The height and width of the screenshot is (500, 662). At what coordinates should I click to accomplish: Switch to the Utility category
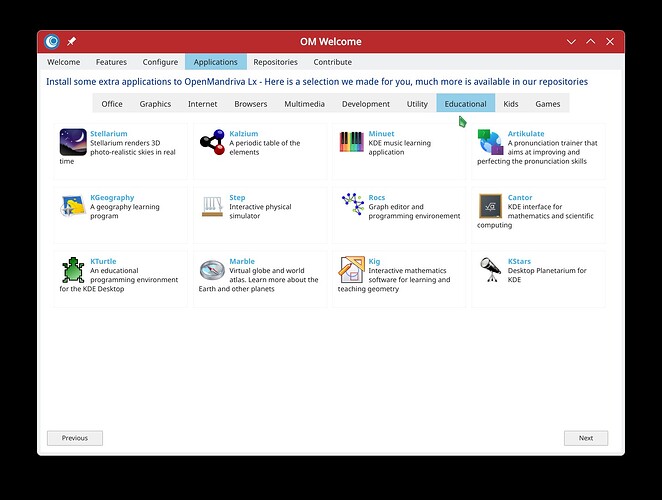pos(417,104)
